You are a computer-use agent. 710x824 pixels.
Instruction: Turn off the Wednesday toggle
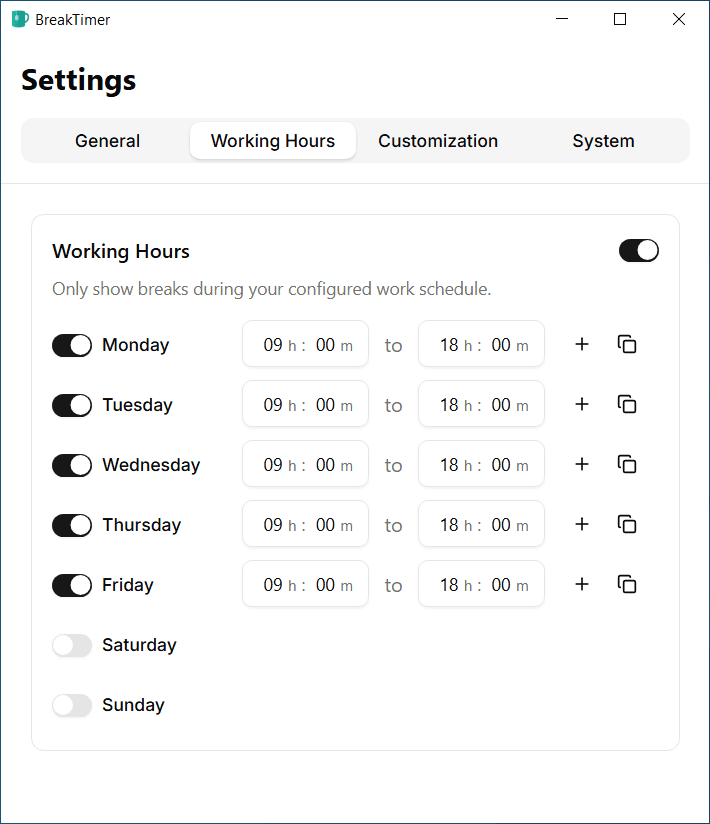pyautogui.click(x=72, y=465)
